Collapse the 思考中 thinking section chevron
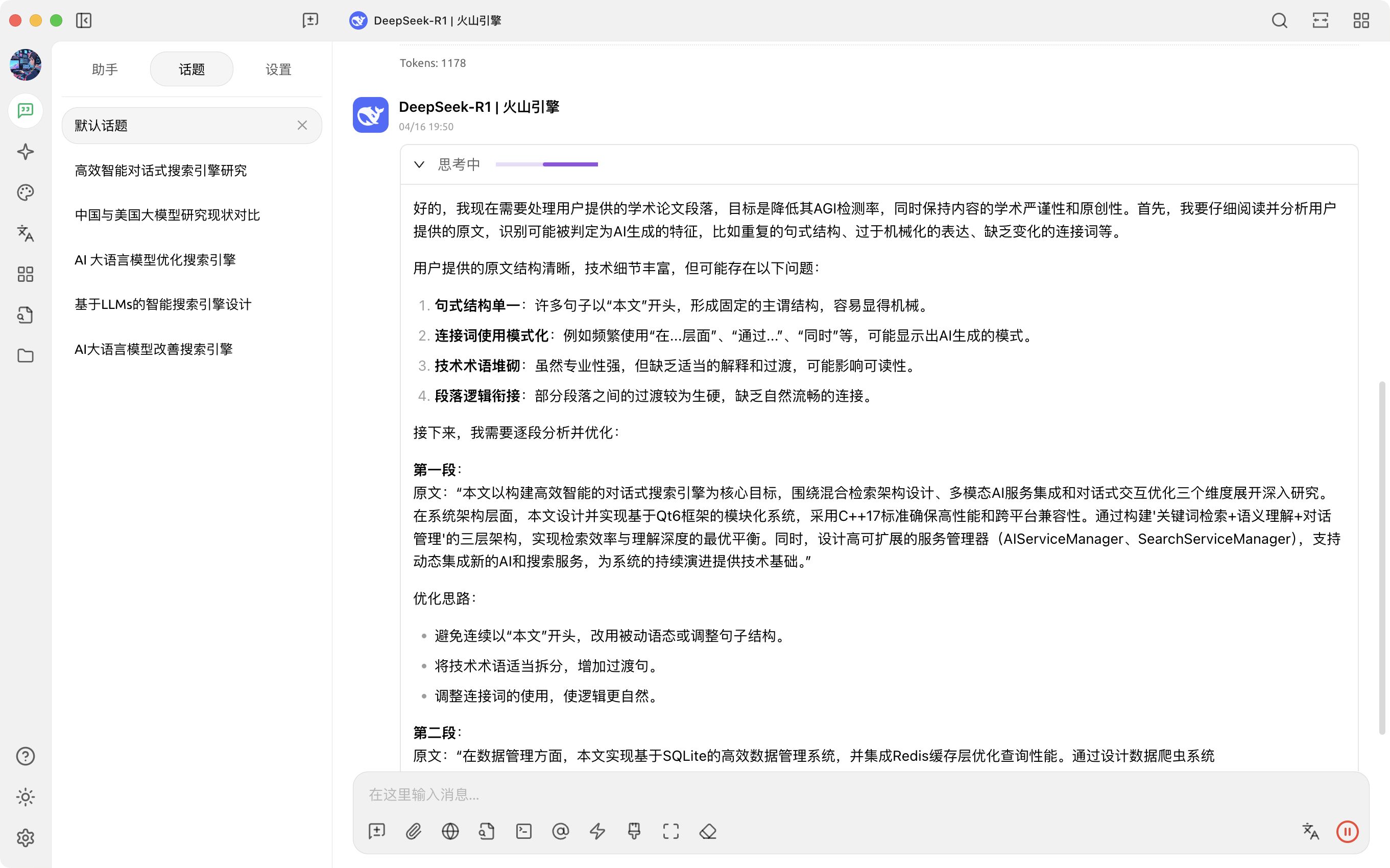The width and height of the screenshot is (1390, 868). 419,165
